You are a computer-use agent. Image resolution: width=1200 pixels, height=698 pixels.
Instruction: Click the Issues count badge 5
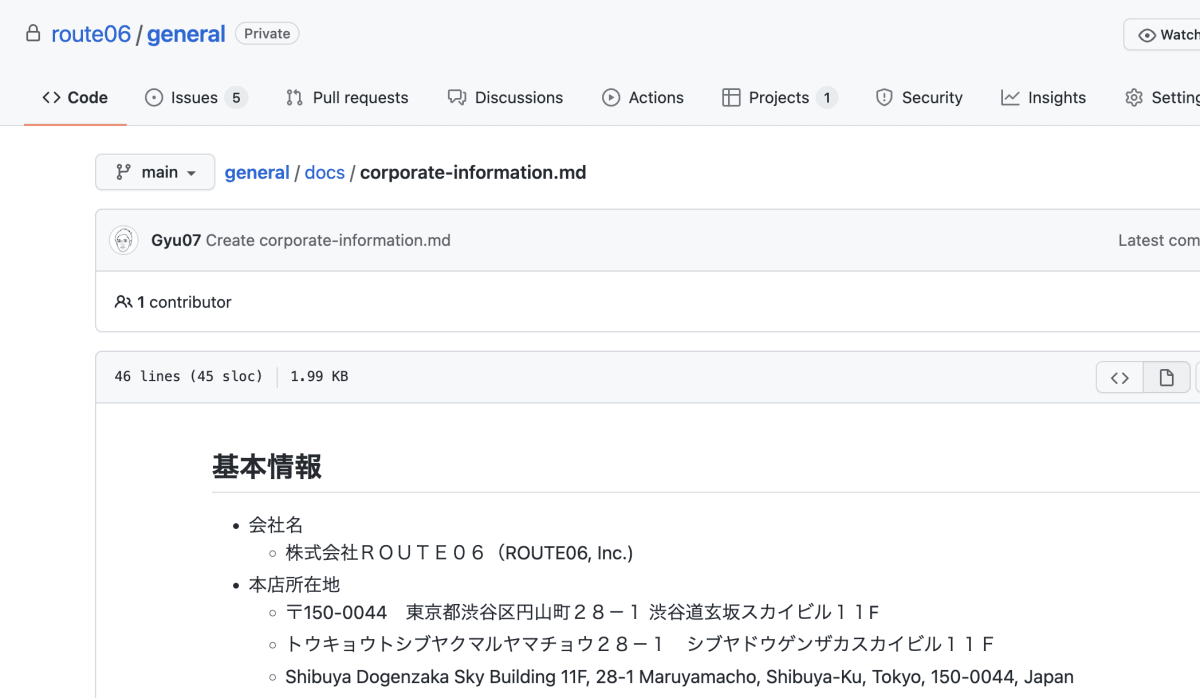(x=236, y=97)
